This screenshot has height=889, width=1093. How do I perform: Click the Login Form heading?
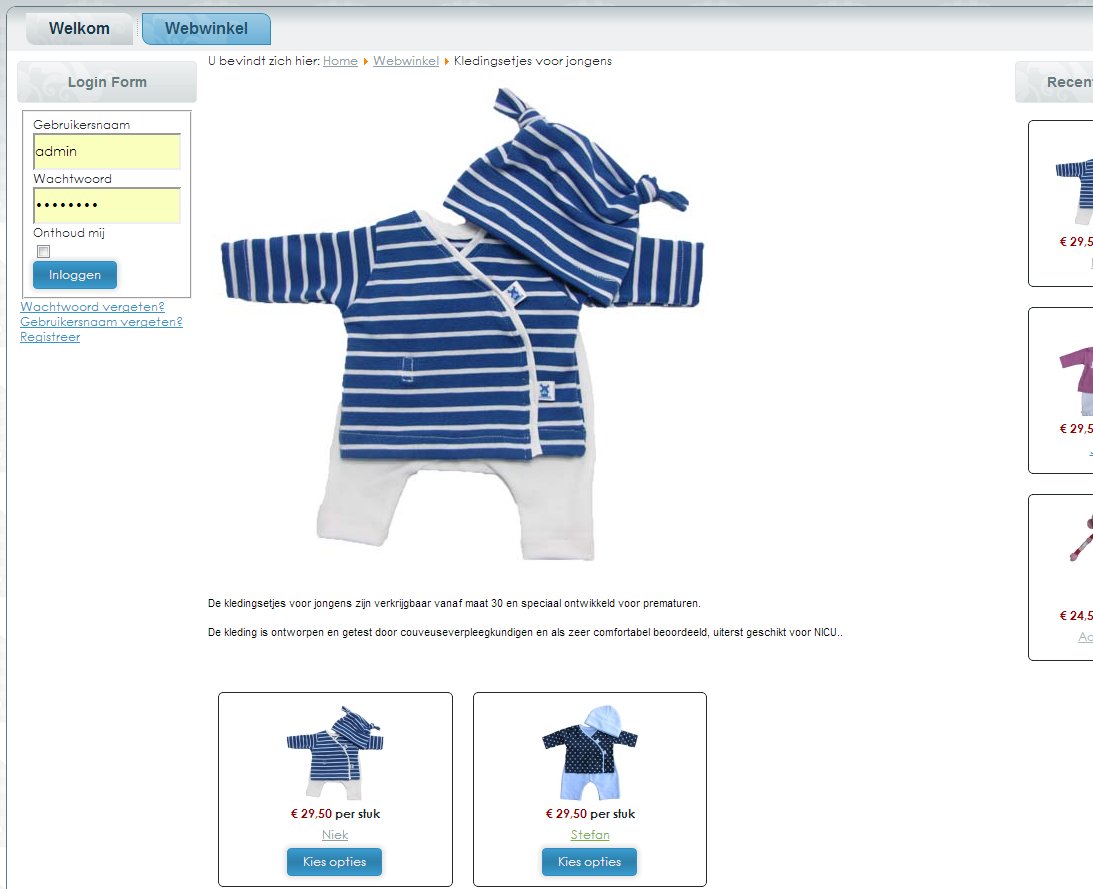[107, 82]
